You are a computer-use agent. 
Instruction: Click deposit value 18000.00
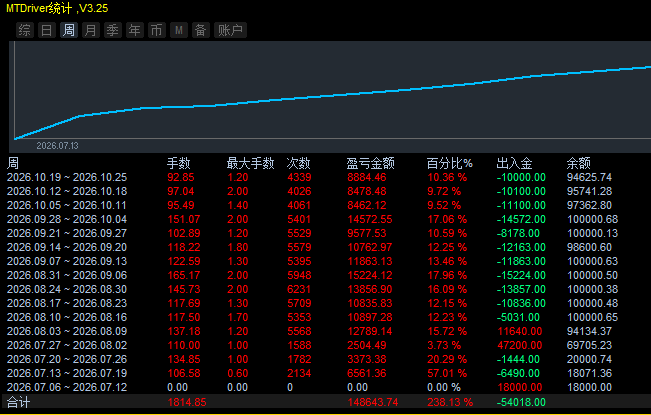point(520,387)
